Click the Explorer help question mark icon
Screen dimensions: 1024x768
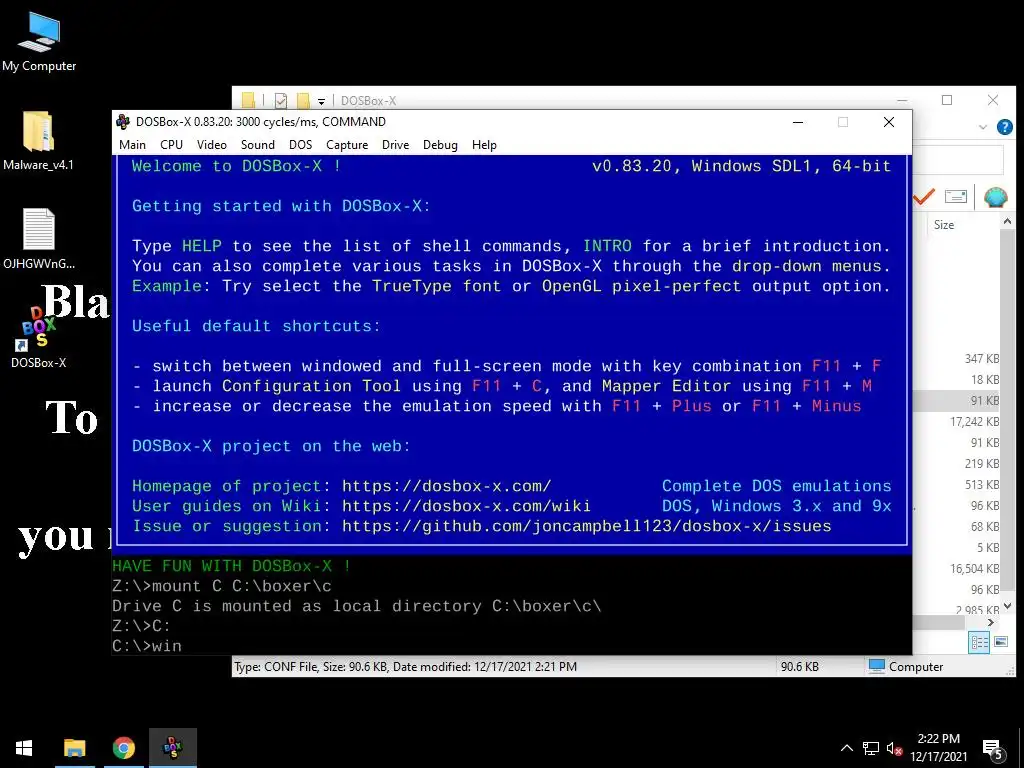click(x=1004, y=127)
